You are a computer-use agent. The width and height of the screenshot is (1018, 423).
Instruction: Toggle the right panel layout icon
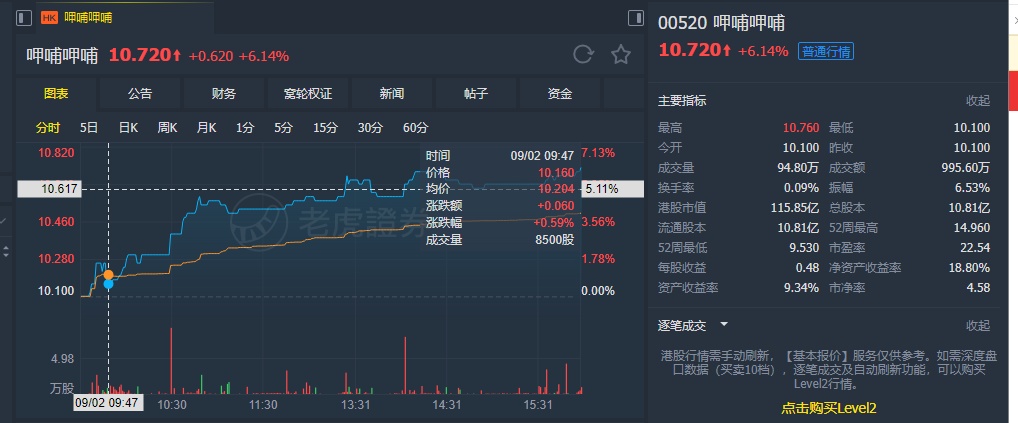636,18
